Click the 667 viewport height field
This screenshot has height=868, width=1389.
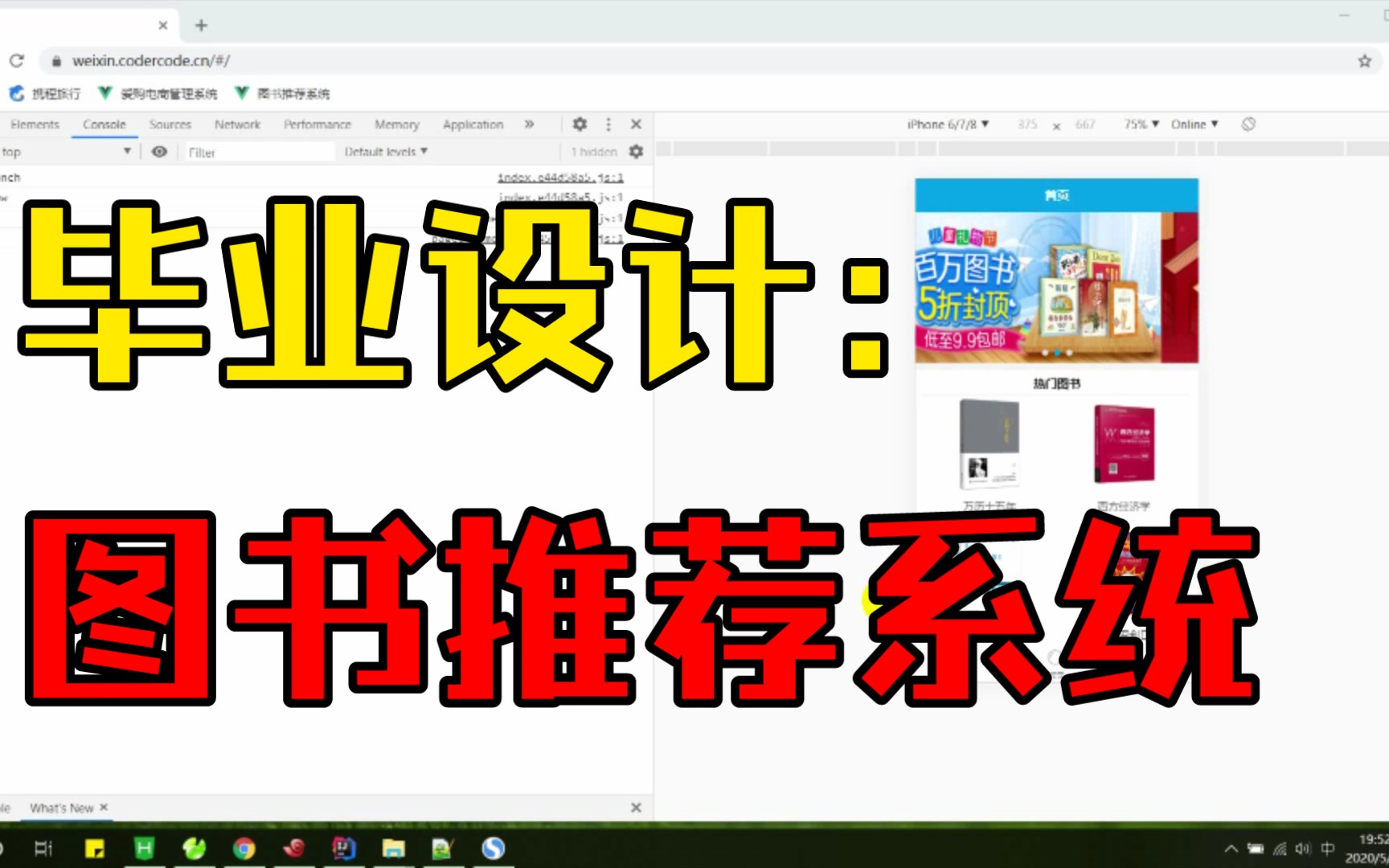[1085, 125]
